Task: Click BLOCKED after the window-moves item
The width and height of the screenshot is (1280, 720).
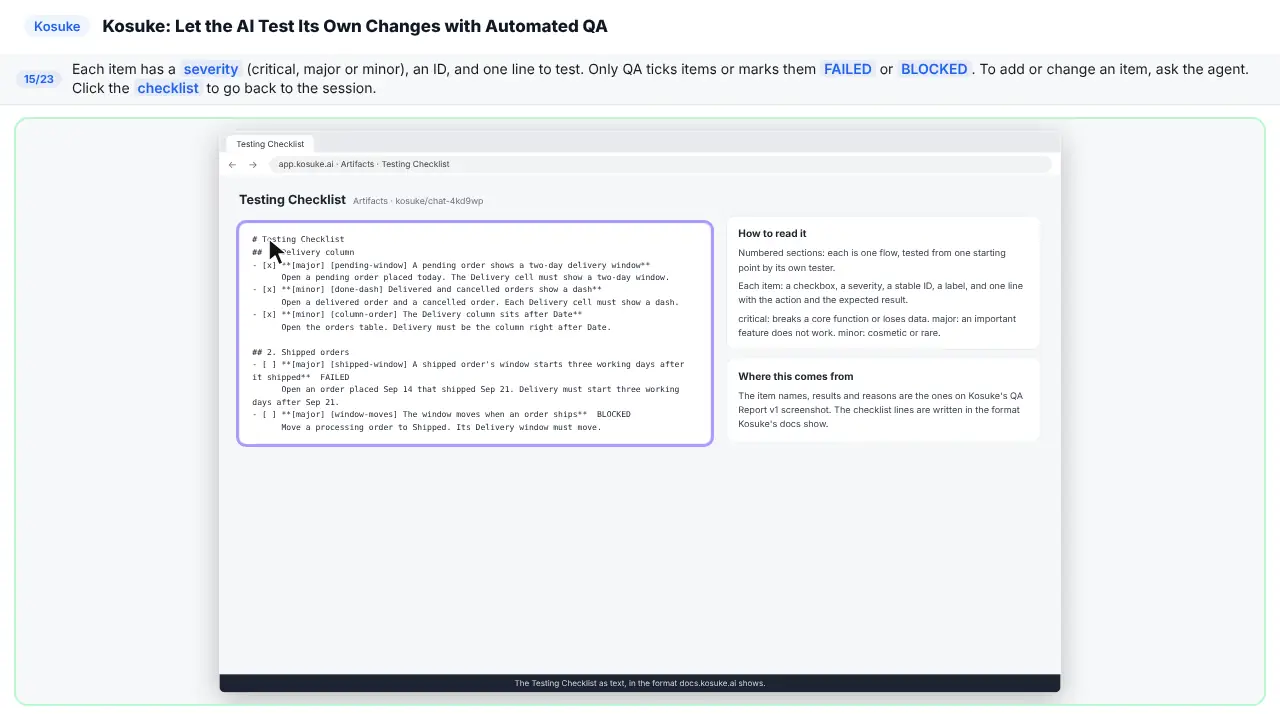Action: [x=614, y=414]
